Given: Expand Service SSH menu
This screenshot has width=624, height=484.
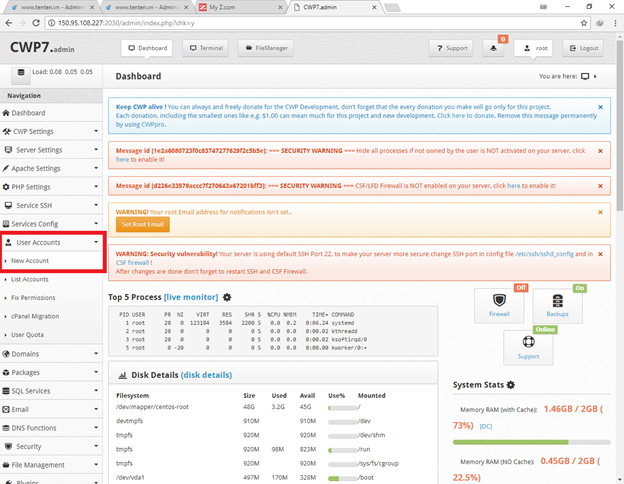Looking at the screenshot, I should pyautogui.click(x=51, y=205).
